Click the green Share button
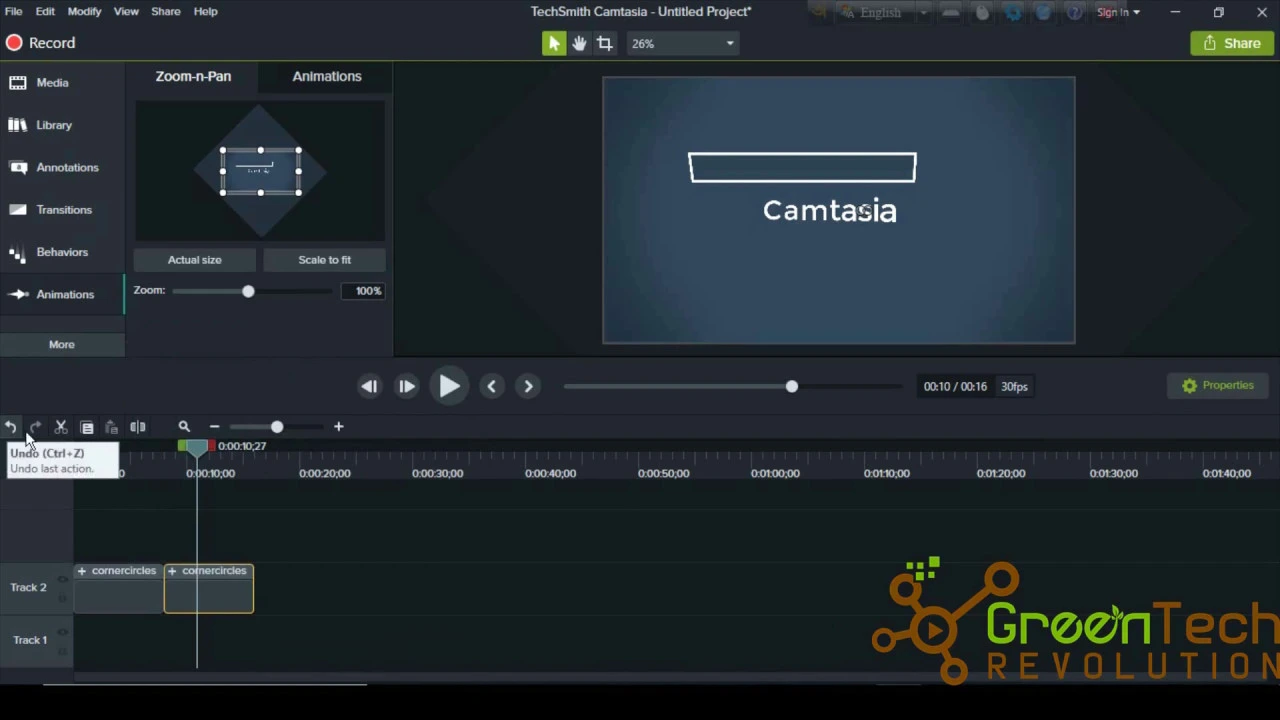This screenshot has height=720, width=1280. (x=1232, y=43)
